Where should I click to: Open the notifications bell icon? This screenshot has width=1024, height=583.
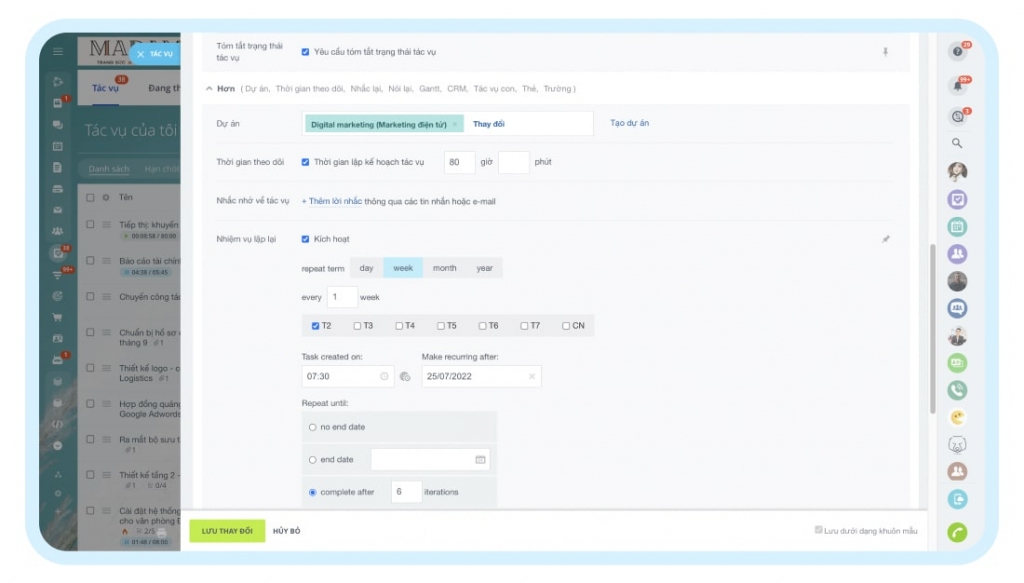[957, 86]
